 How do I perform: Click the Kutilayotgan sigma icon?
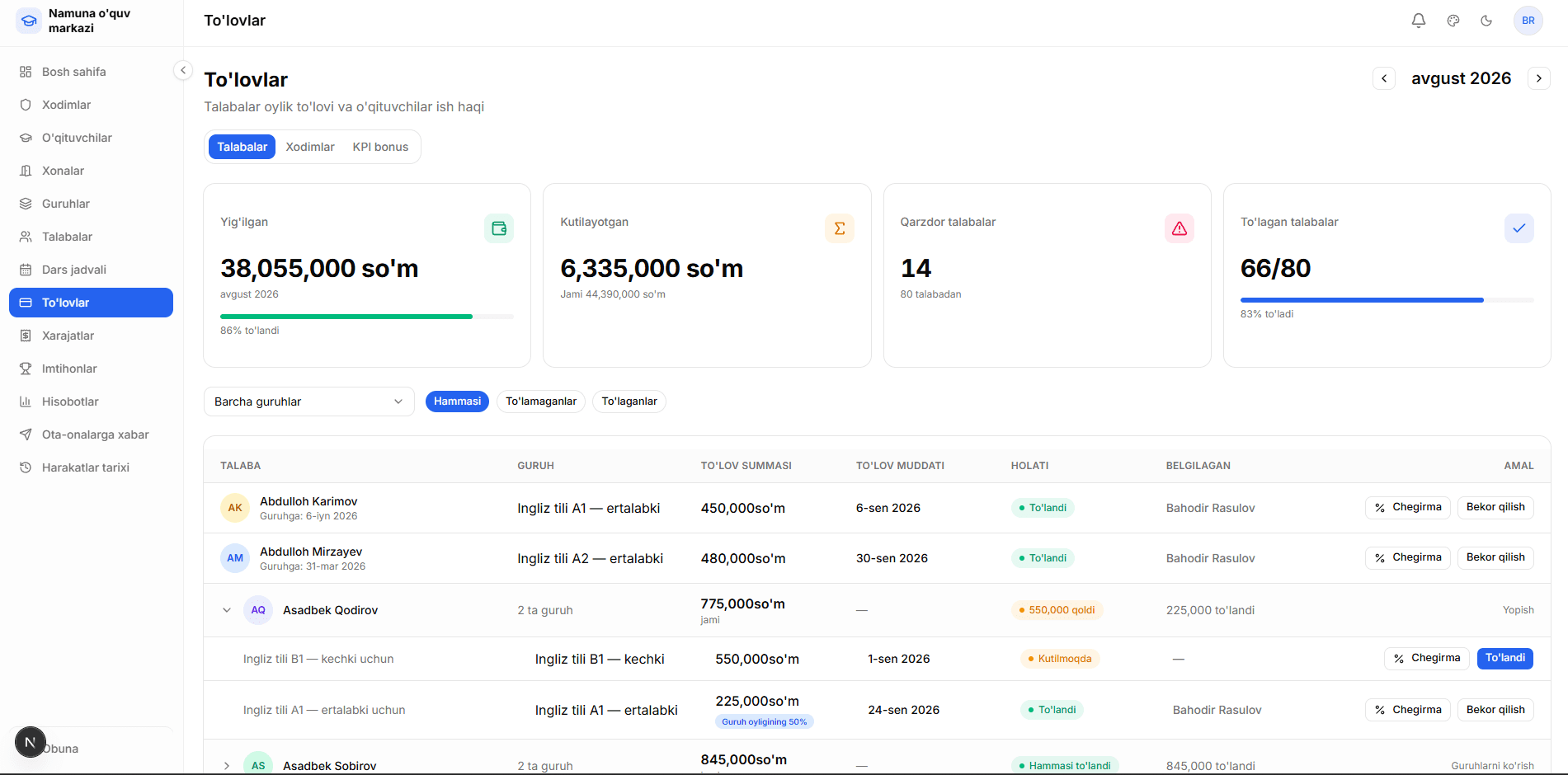coord(840,228)
